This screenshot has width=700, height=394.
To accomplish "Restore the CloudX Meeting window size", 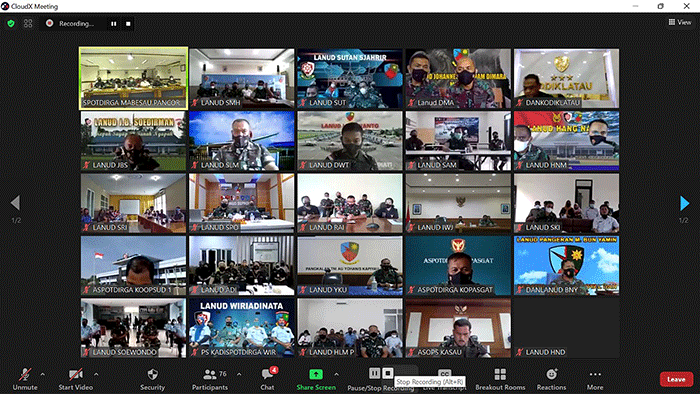I will pos(661,6).
